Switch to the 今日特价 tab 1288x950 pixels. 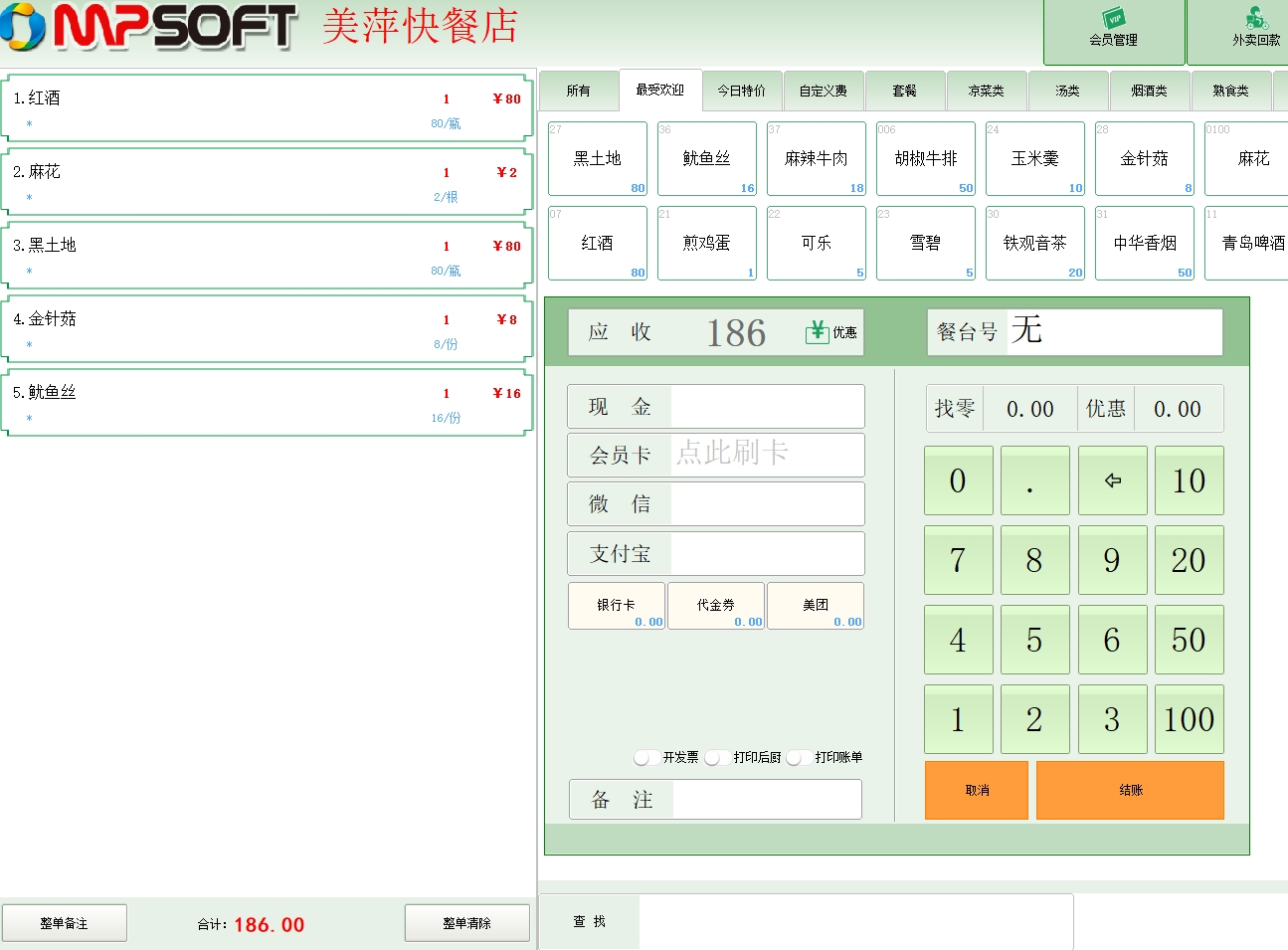pyautogui.click(x=742, y=91)
